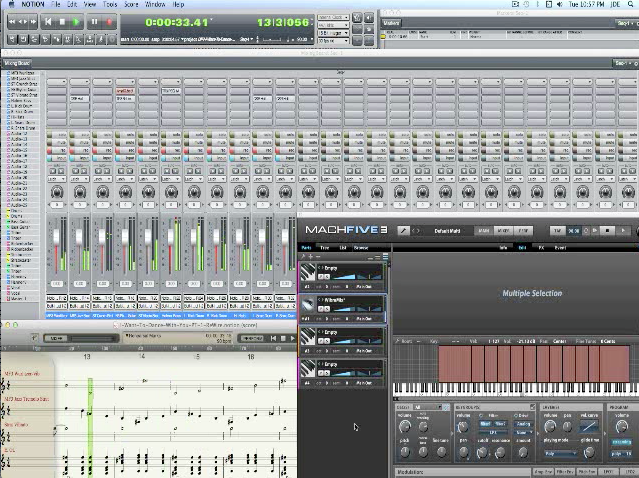Click Notion's play button in score window
The height and width of the screenshot is (478, 639).
point(292,338)
